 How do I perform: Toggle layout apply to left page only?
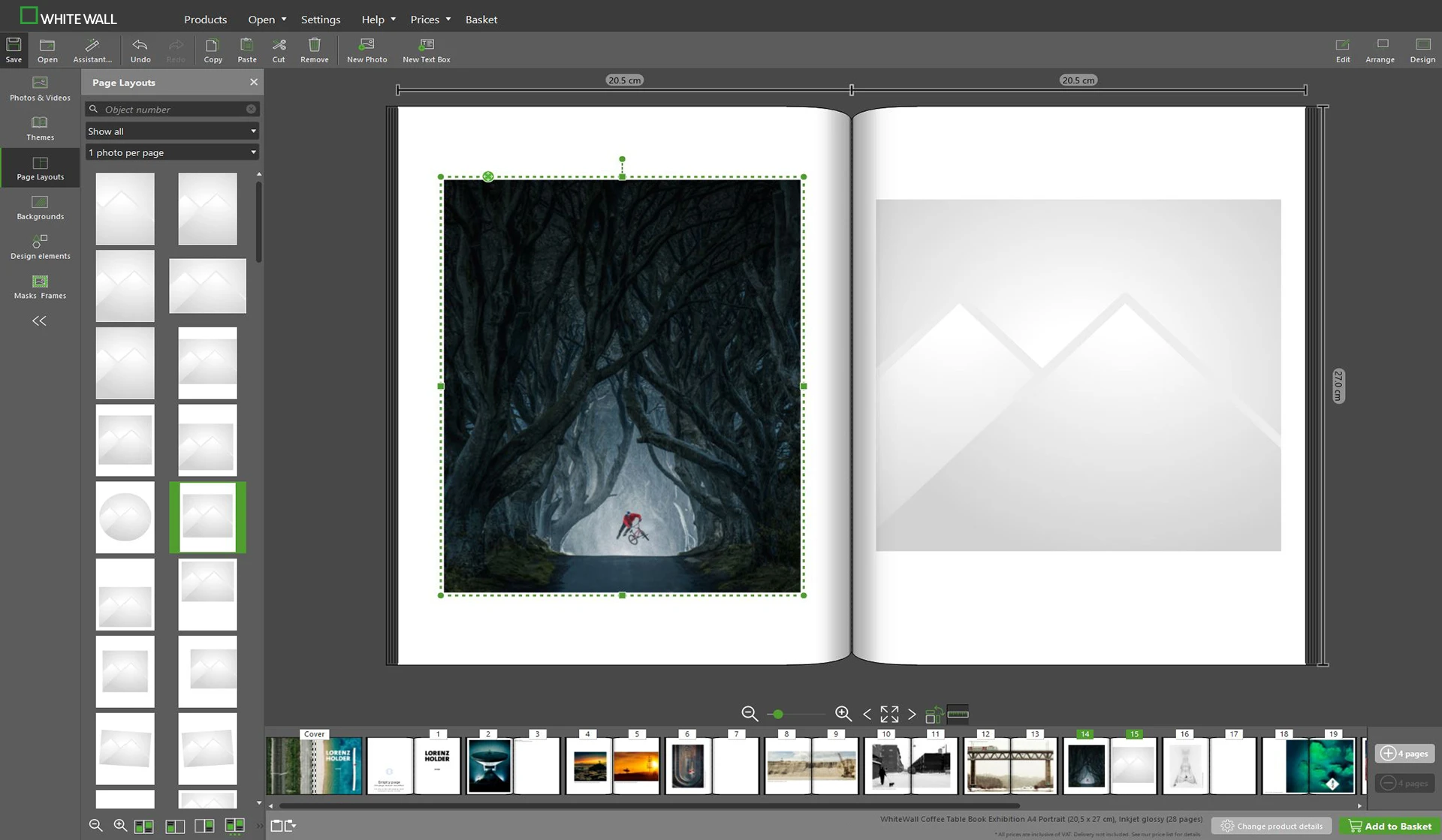(x=174, y=826)
